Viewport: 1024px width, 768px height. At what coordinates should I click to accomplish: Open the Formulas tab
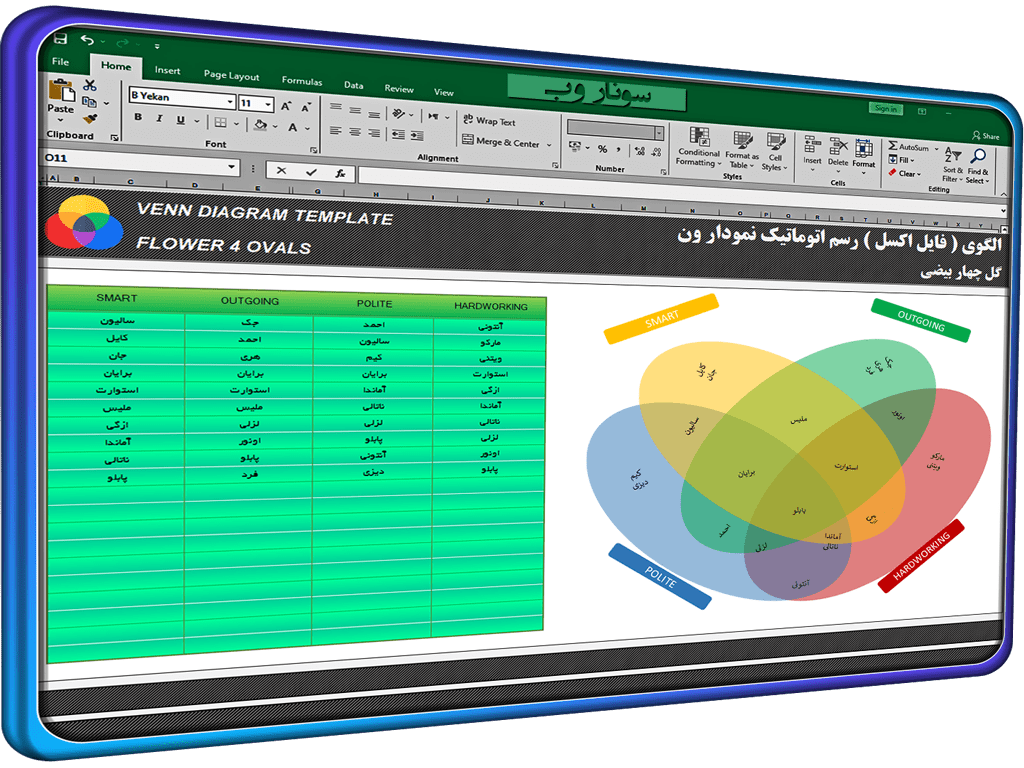click(302, 80)
